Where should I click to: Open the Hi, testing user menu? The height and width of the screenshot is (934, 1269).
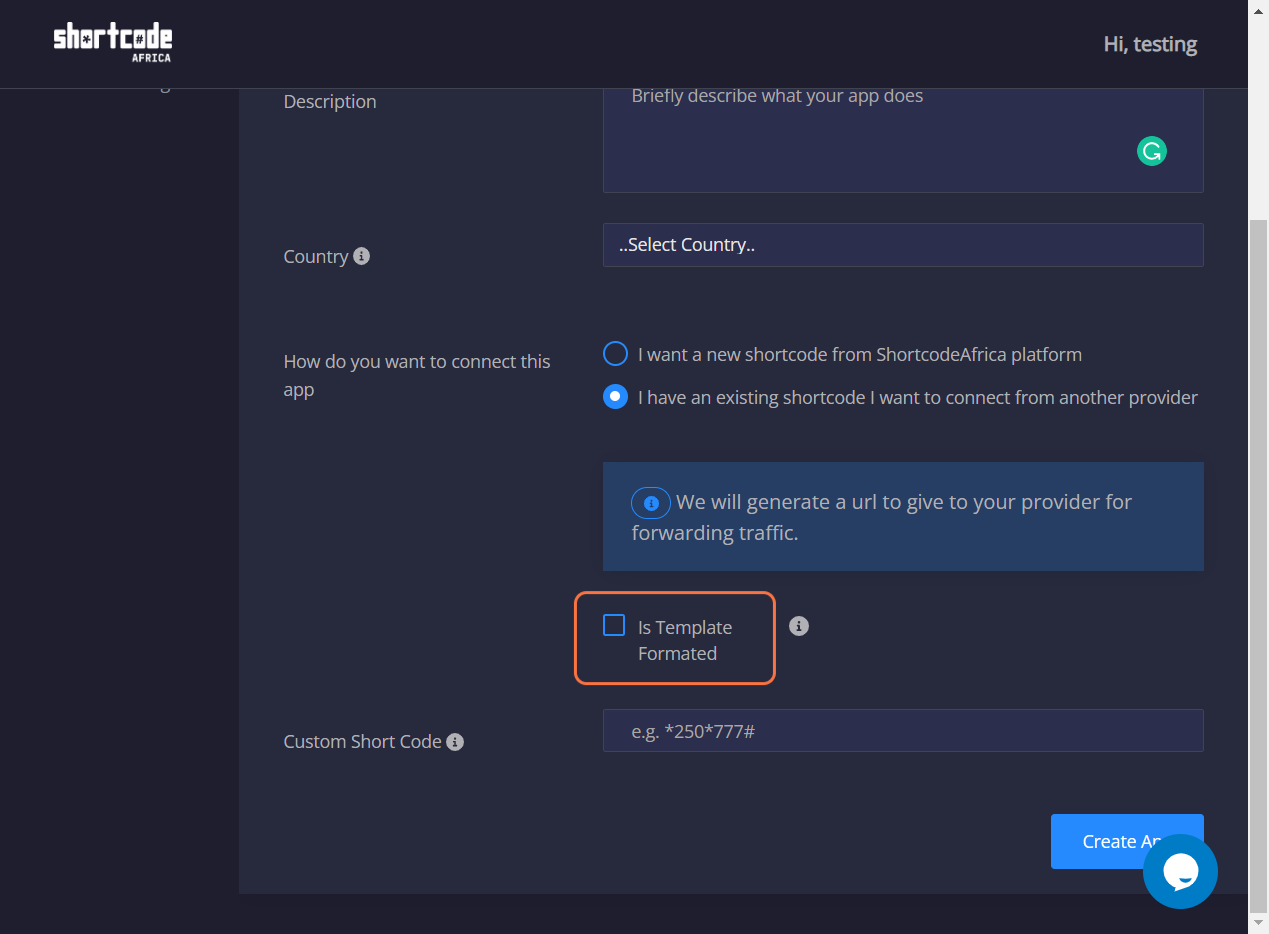tap(1150, 44)
